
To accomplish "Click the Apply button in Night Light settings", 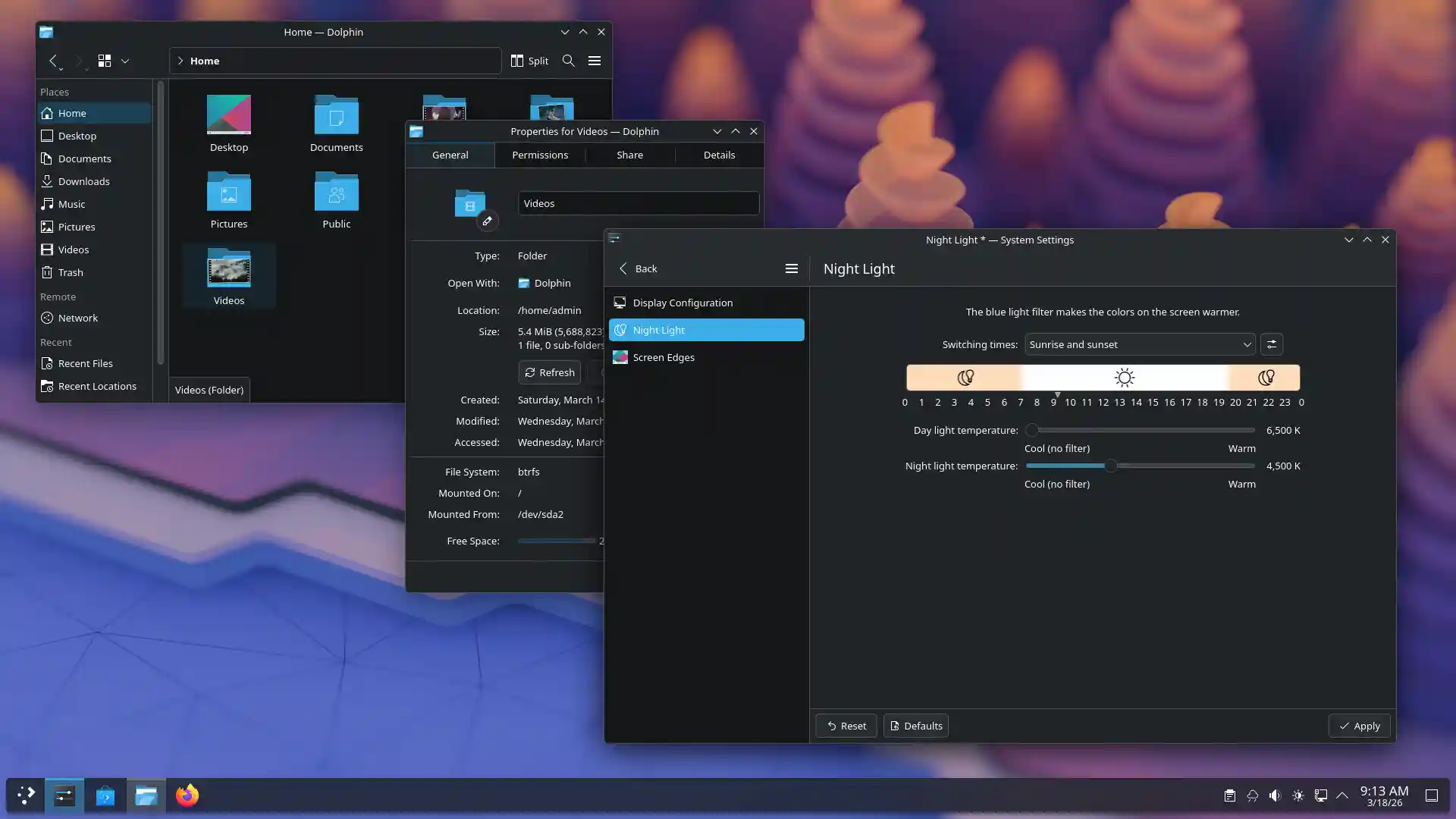I will (x=1358, y=725).
